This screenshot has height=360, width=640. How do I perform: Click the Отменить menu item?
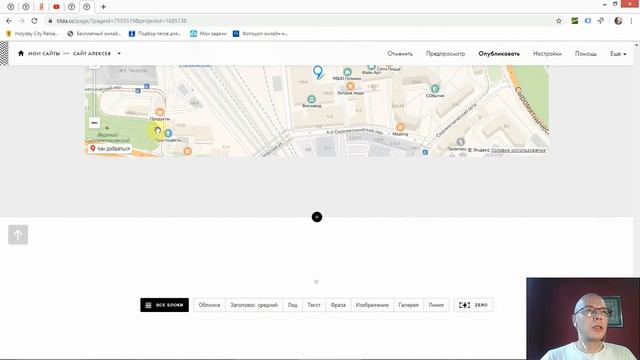pos(400,53)
